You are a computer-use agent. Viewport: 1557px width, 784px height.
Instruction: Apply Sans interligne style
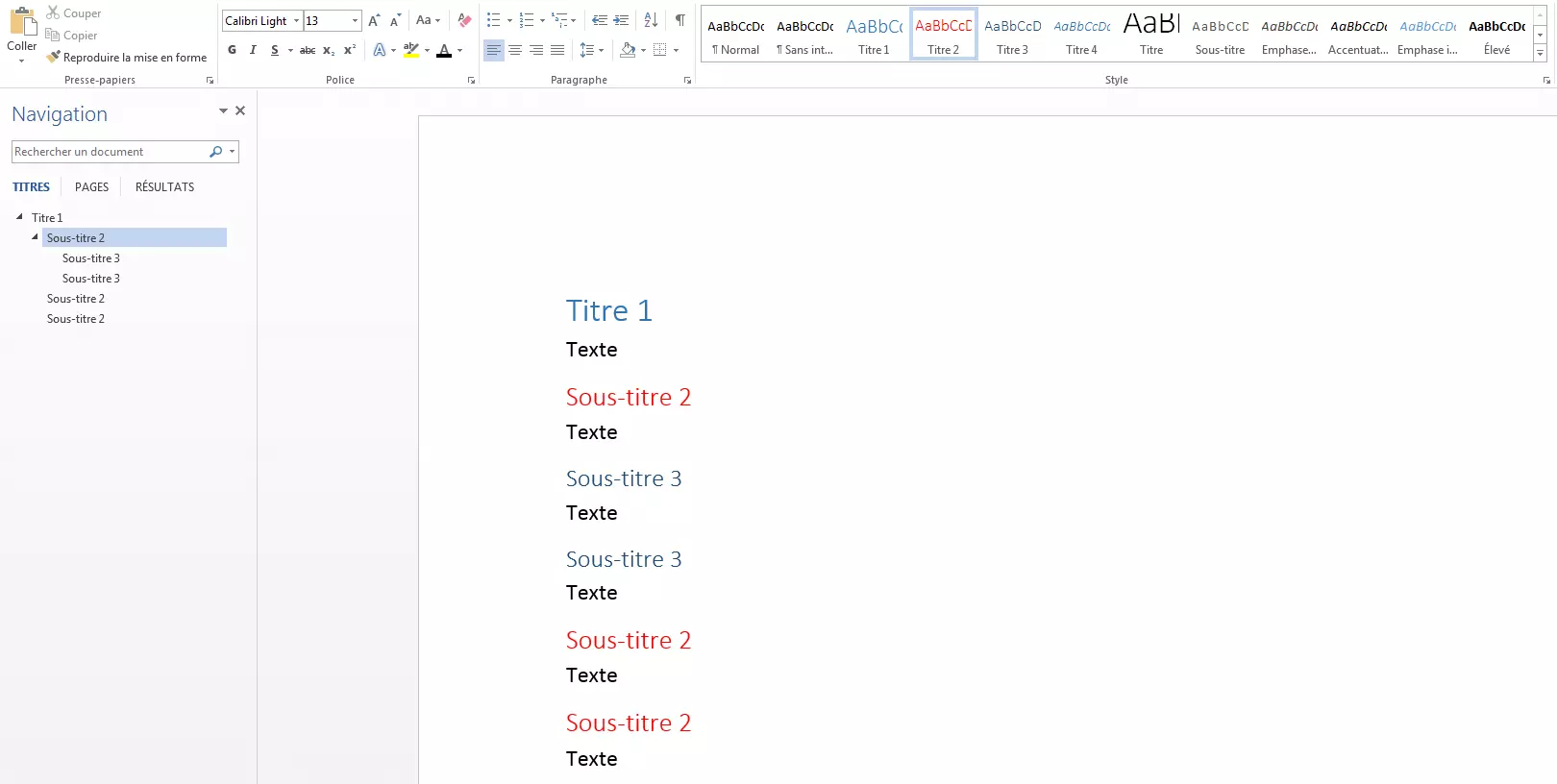point(805,36)
